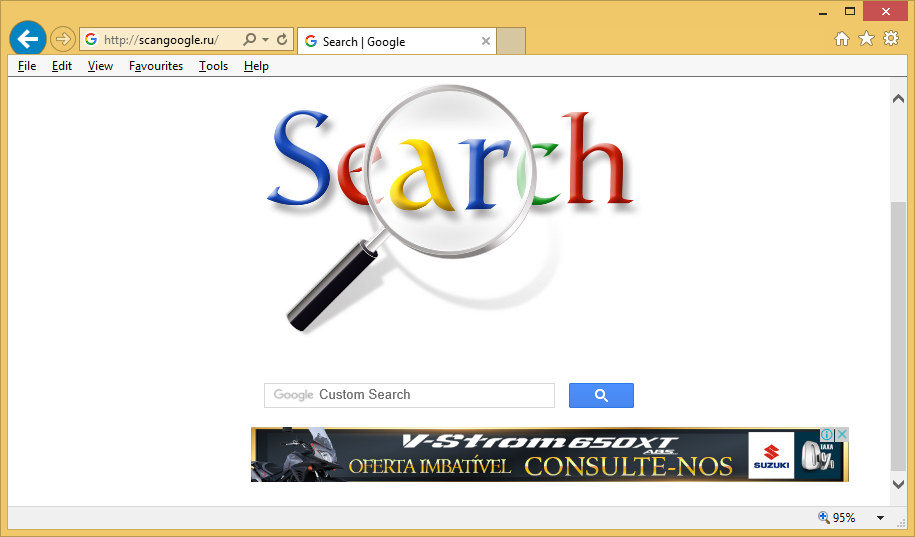
Task: Click the Forward arrow button
Action: pyautogui.click(x=62, y=40)
